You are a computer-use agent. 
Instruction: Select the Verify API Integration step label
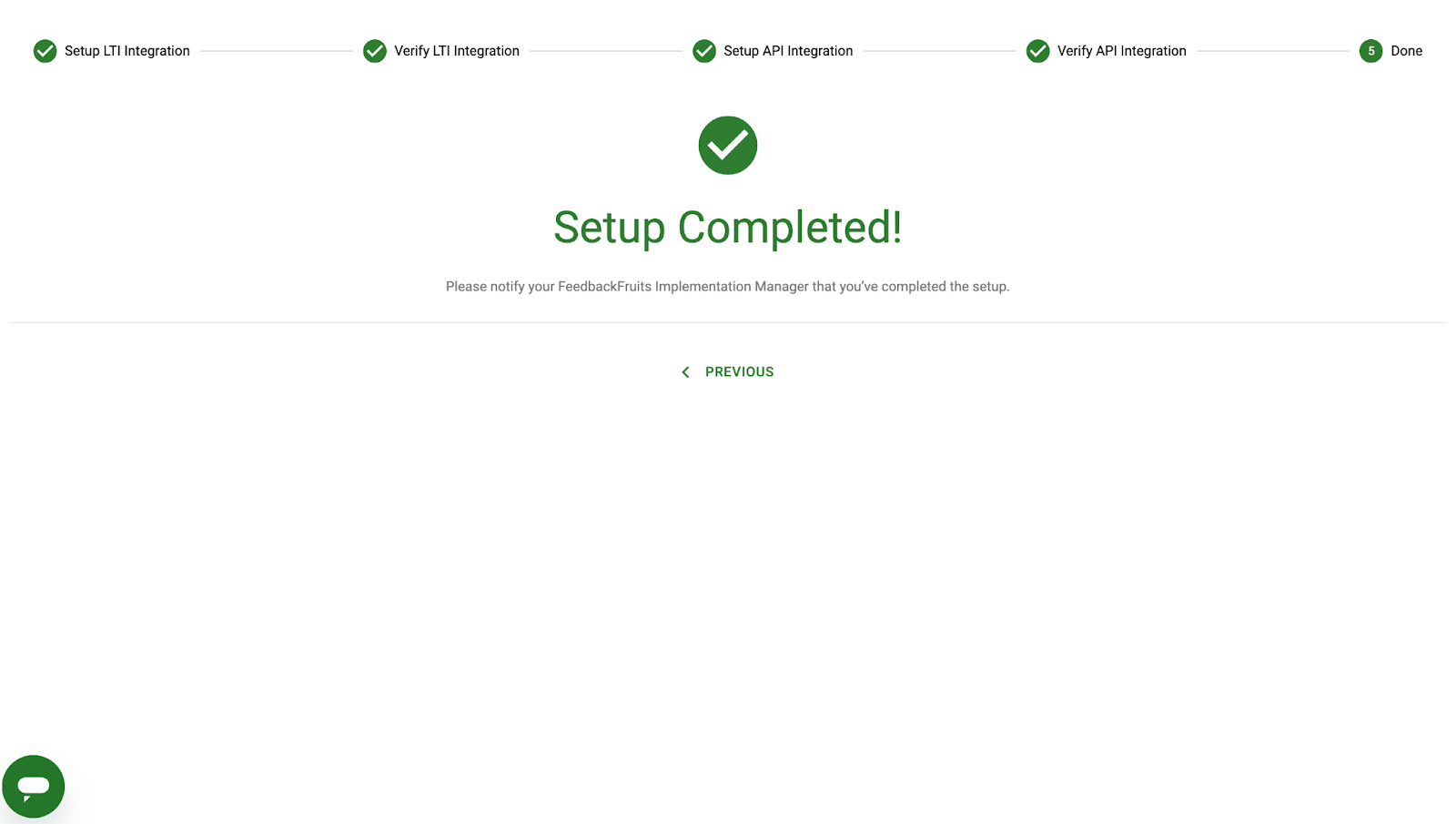[x=1122, y=51]
